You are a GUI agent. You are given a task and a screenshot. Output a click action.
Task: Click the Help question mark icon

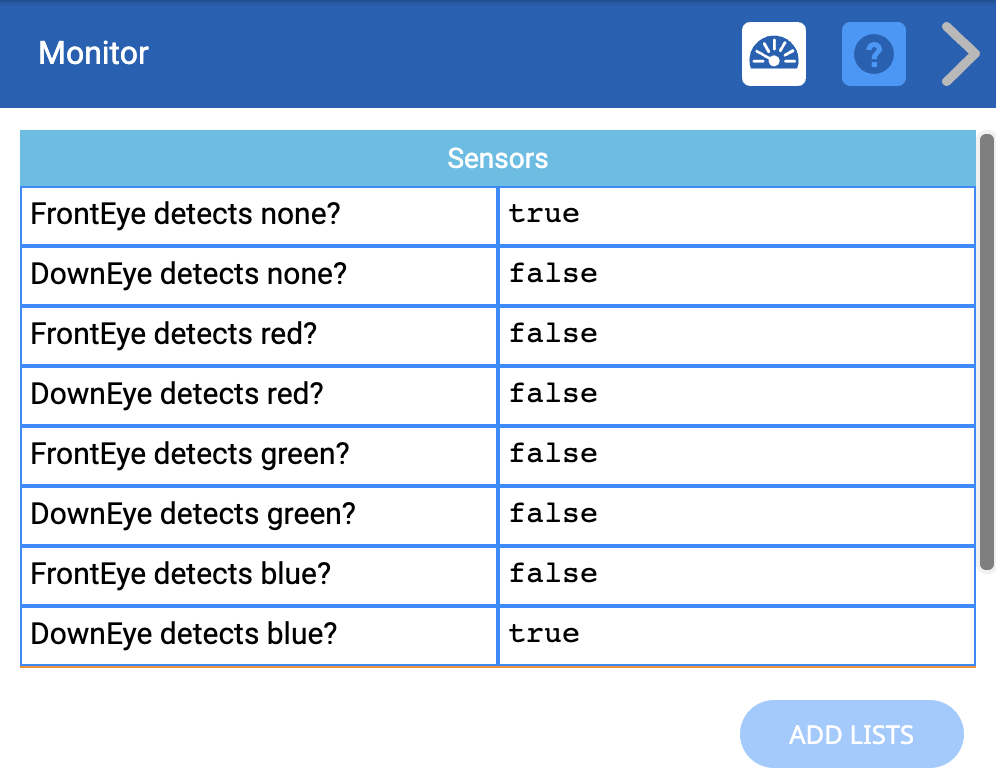pyautogui.click(x=874, y=54)
